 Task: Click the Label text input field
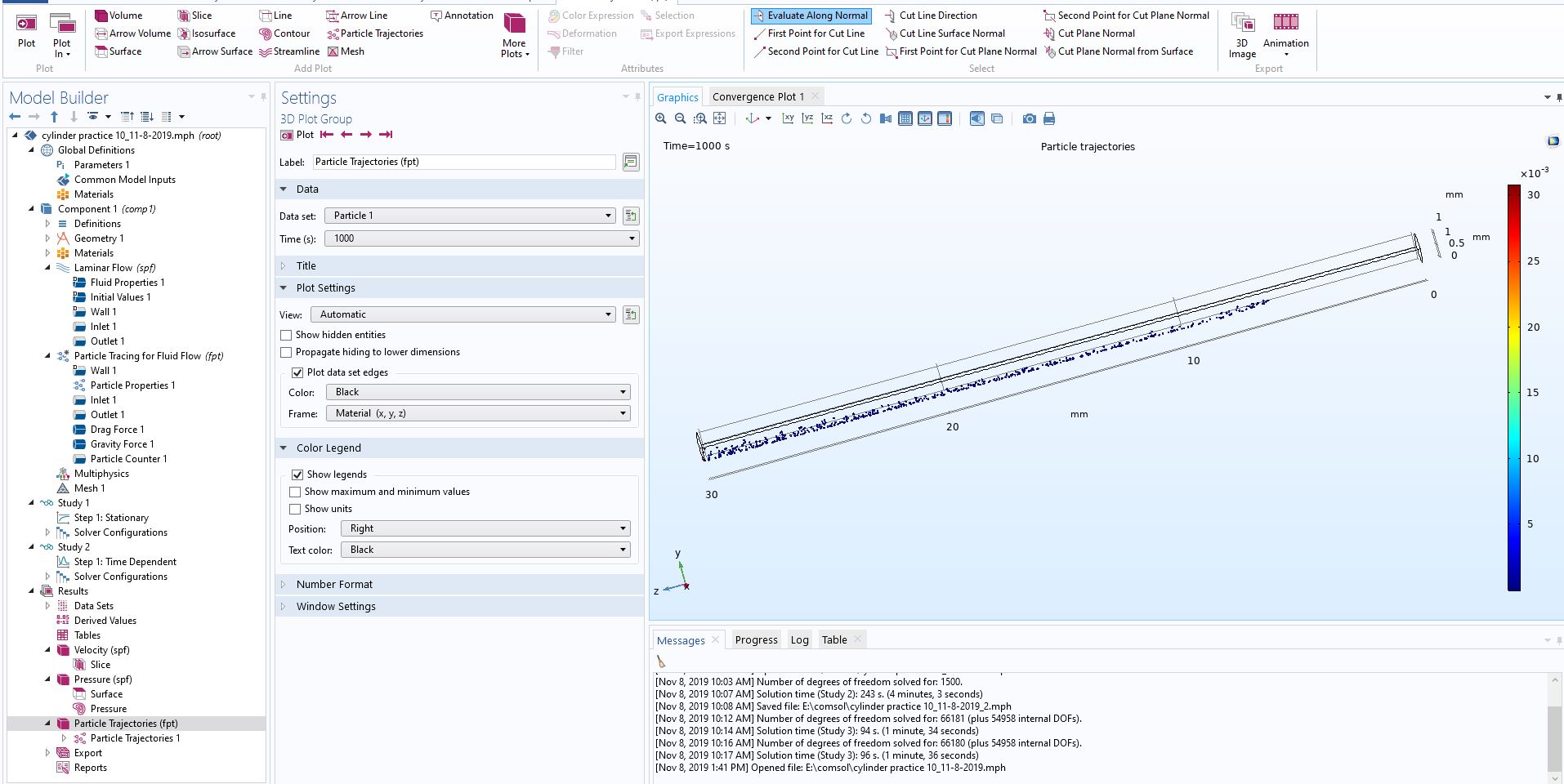463,162
